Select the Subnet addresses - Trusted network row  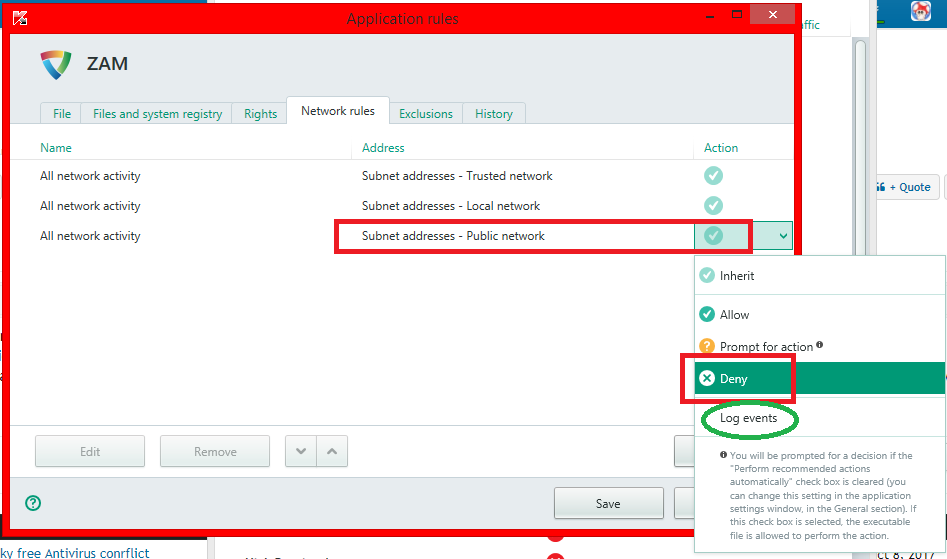[x=402, y=176]
